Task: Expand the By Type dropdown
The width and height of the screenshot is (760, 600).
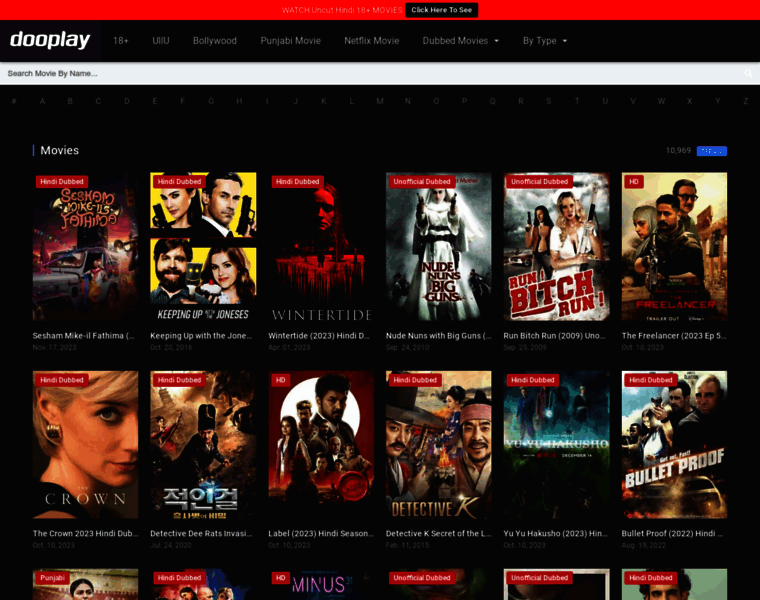Action: tap(545, 41)
